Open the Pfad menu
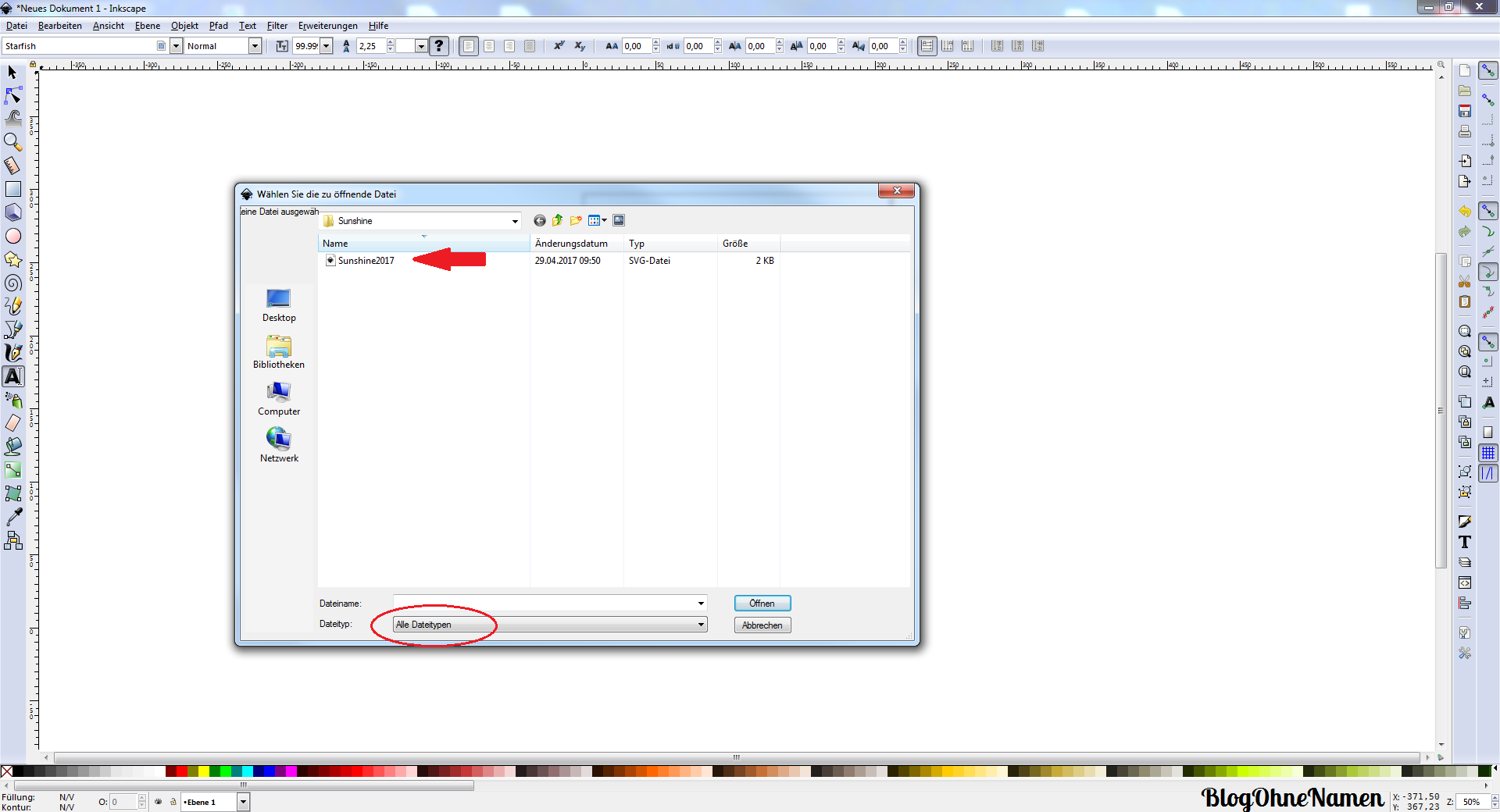This screenshot has width=1500, height=812. (218, 26)
